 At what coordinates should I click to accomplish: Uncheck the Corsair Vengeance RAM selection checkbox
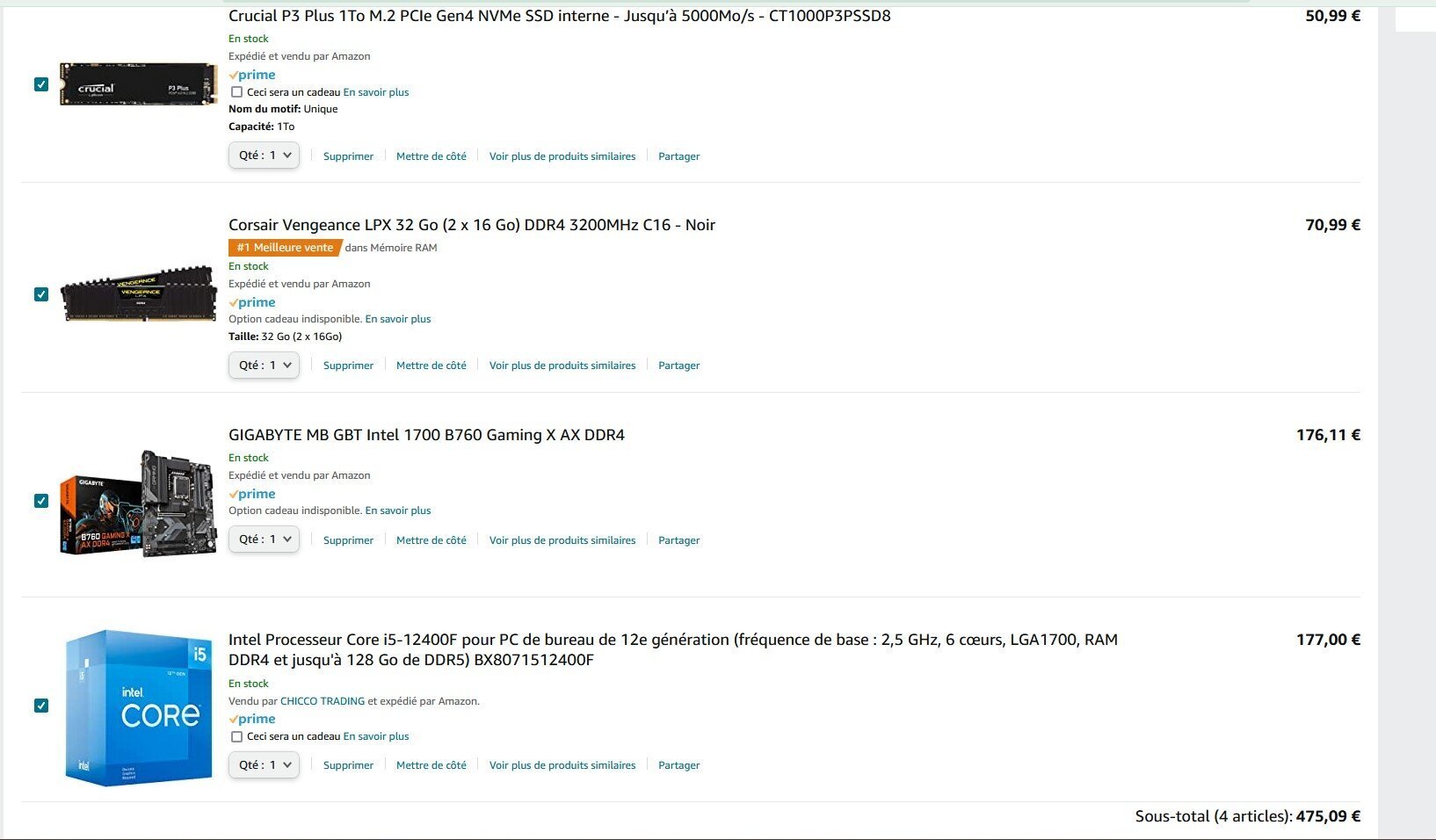41,294
